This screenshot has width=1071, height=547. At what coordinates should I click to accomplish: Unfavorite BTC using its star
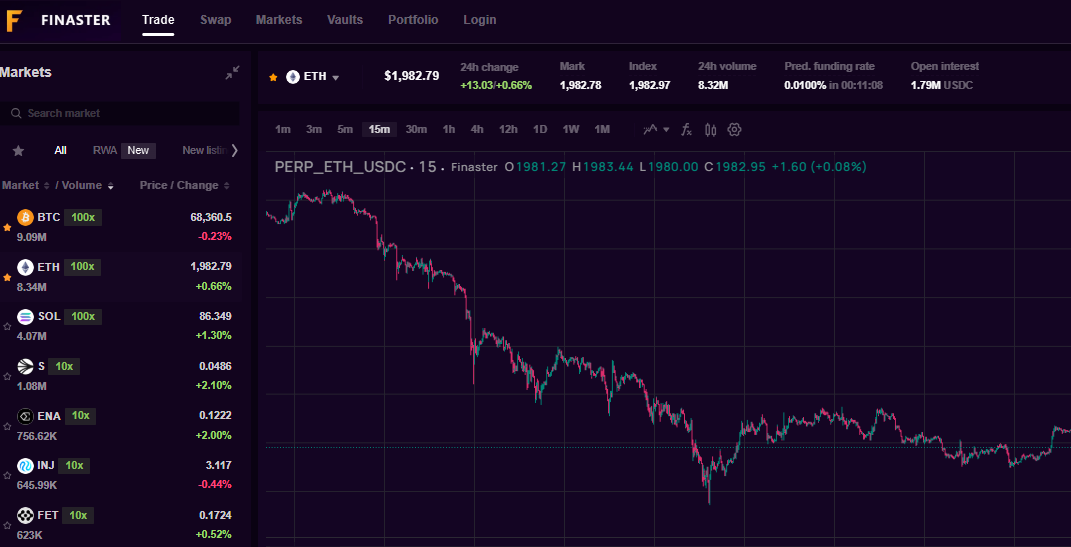(7, 228)
